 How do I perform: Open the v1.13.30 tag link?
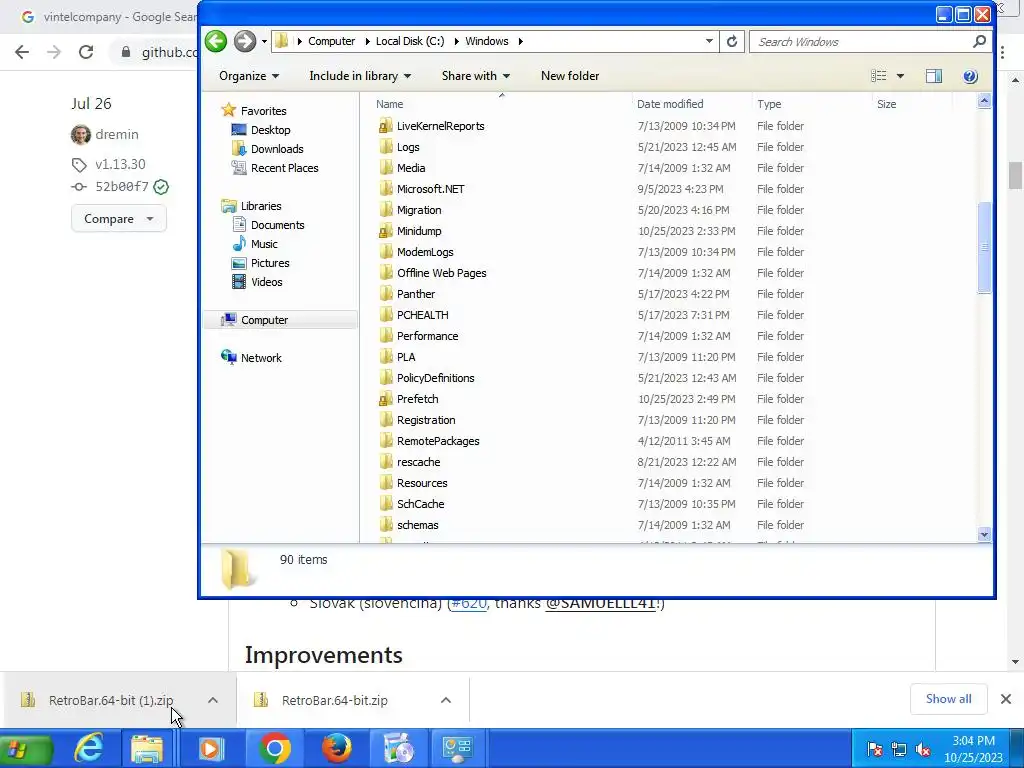pos(120,164)
